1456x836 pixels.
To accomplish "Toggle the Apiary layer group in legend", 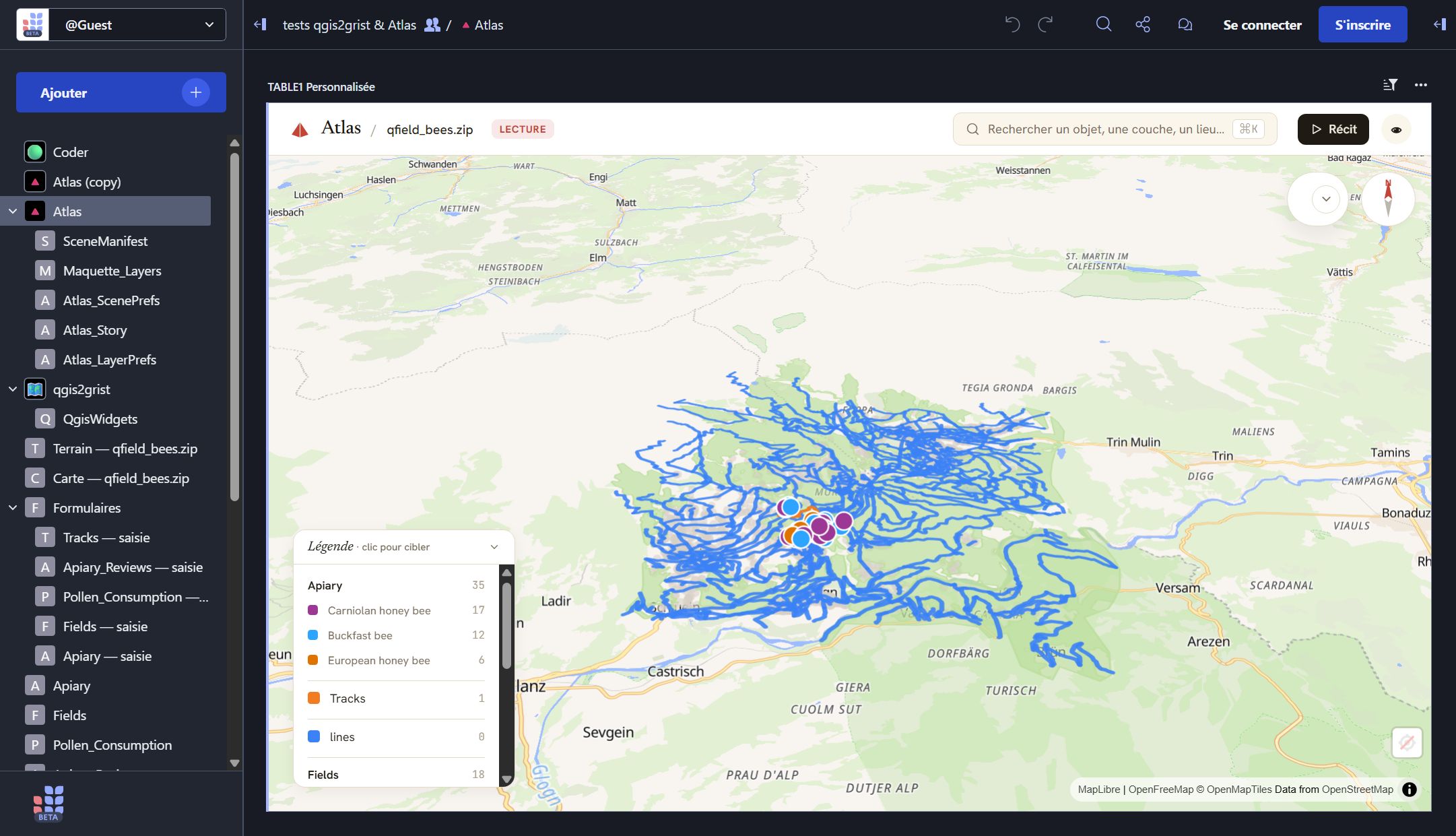I will [x=396, y=585].
